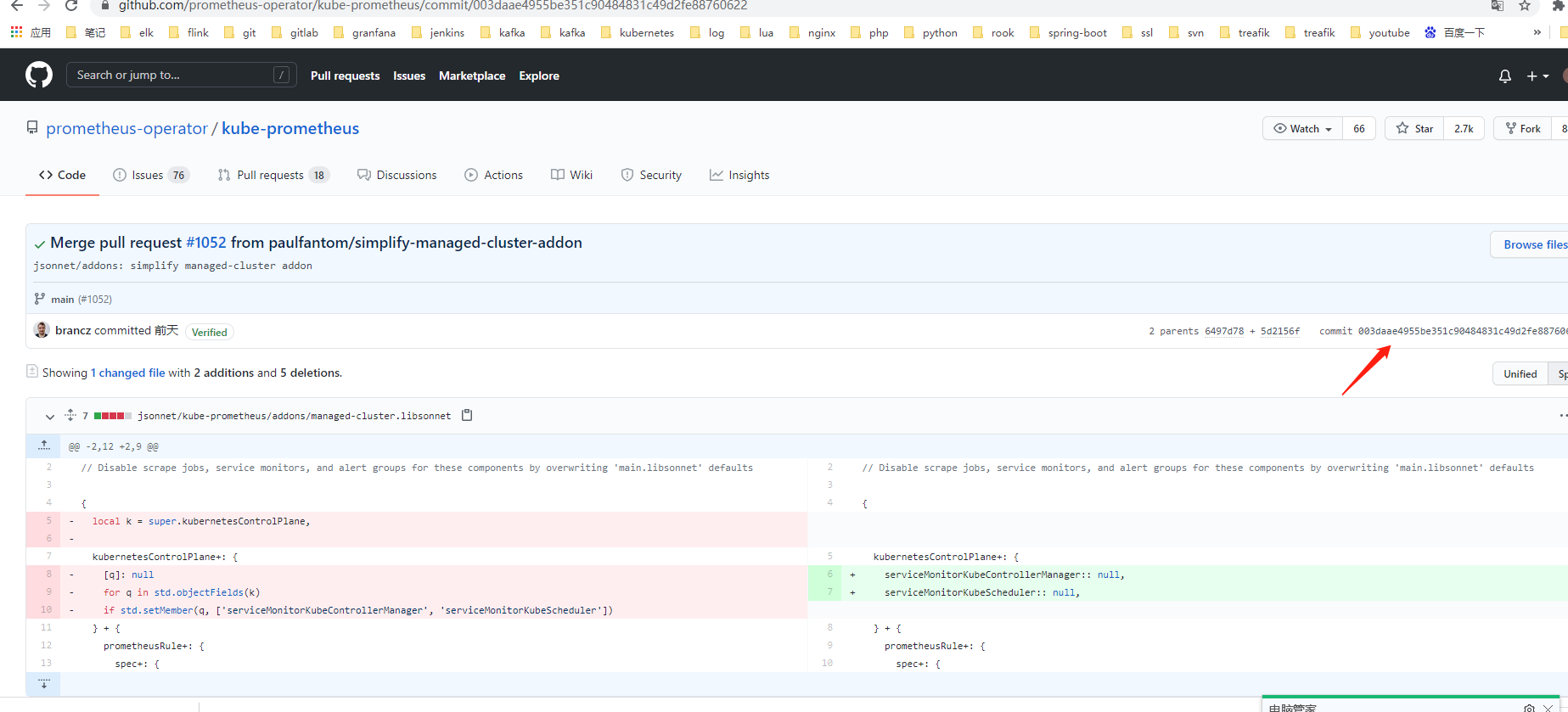Open the Code tab

62,175
